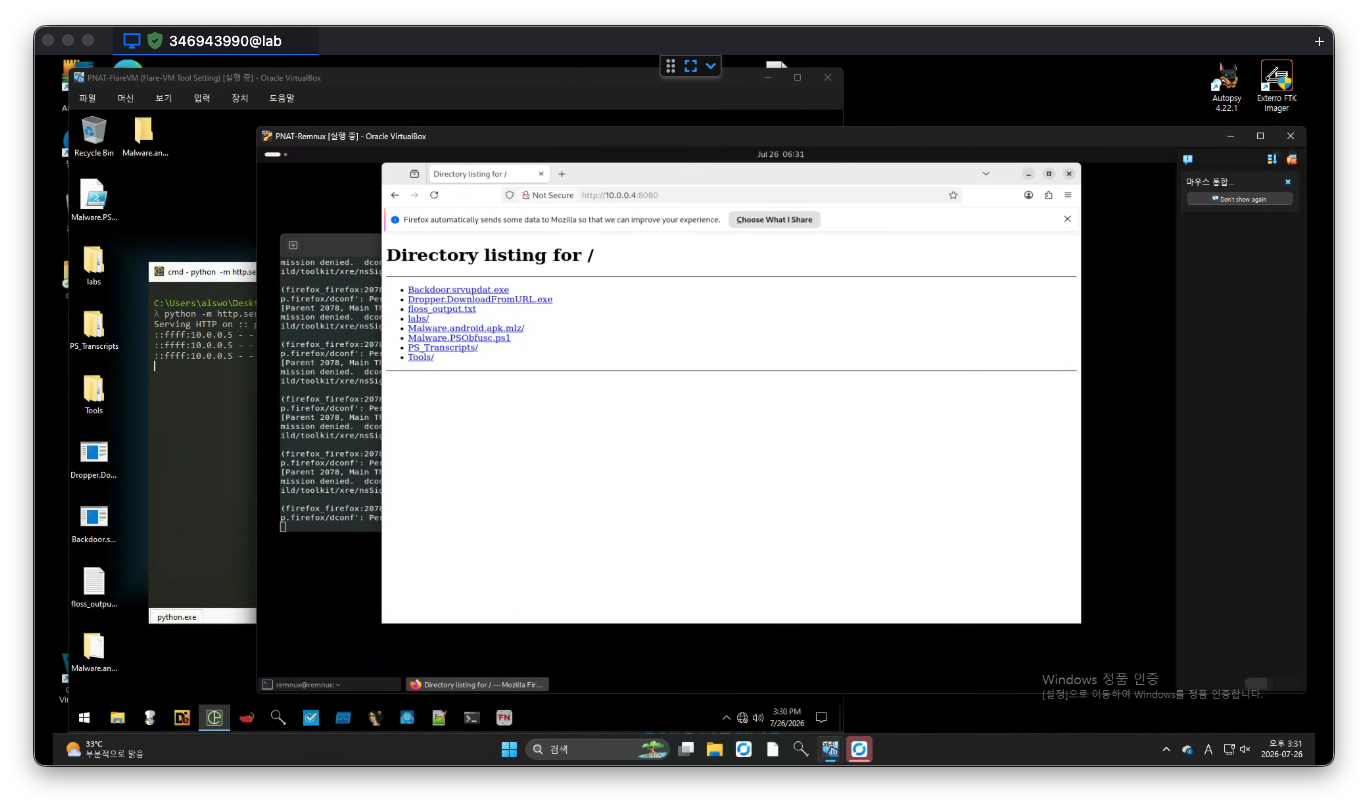Click the Don't show again button
Viewport: 1368px width, 808px height.
pyautogui.click(x=1239, y=199)
